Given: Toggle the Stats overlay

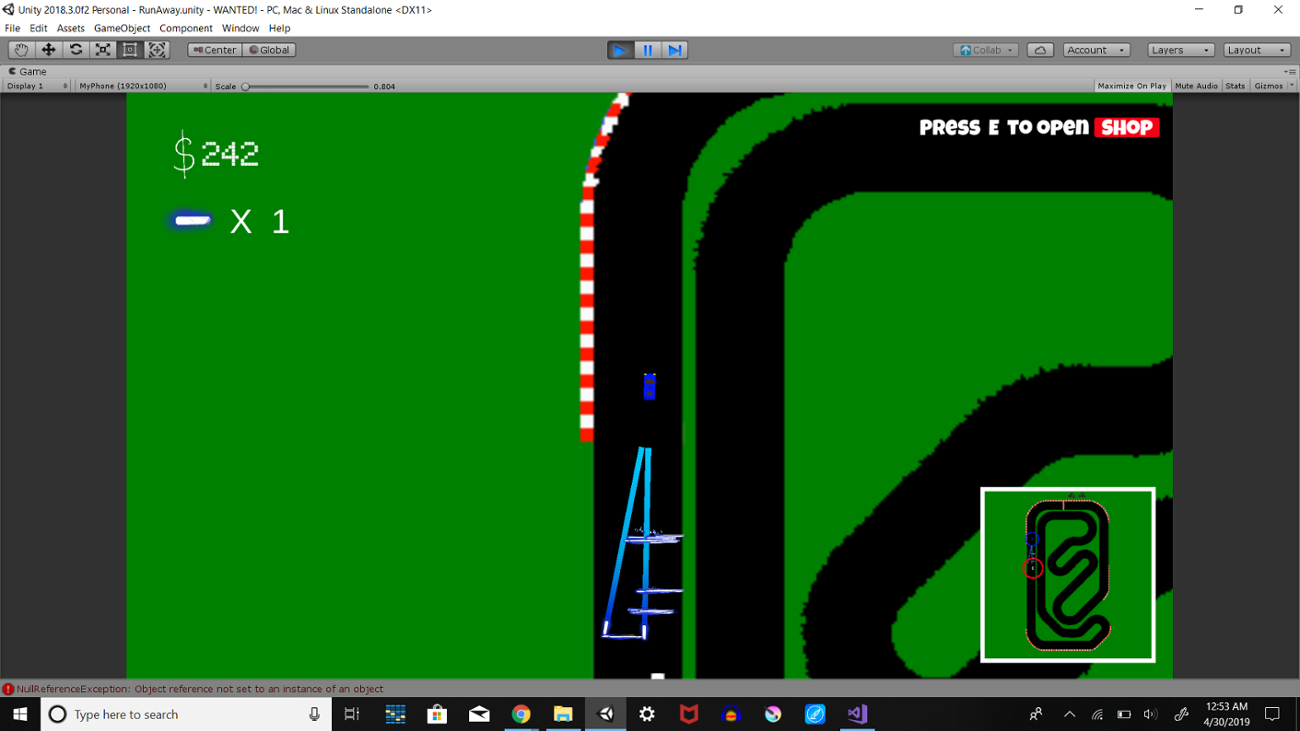Looking at the screenshot, I should click(x=1235, y=86).
